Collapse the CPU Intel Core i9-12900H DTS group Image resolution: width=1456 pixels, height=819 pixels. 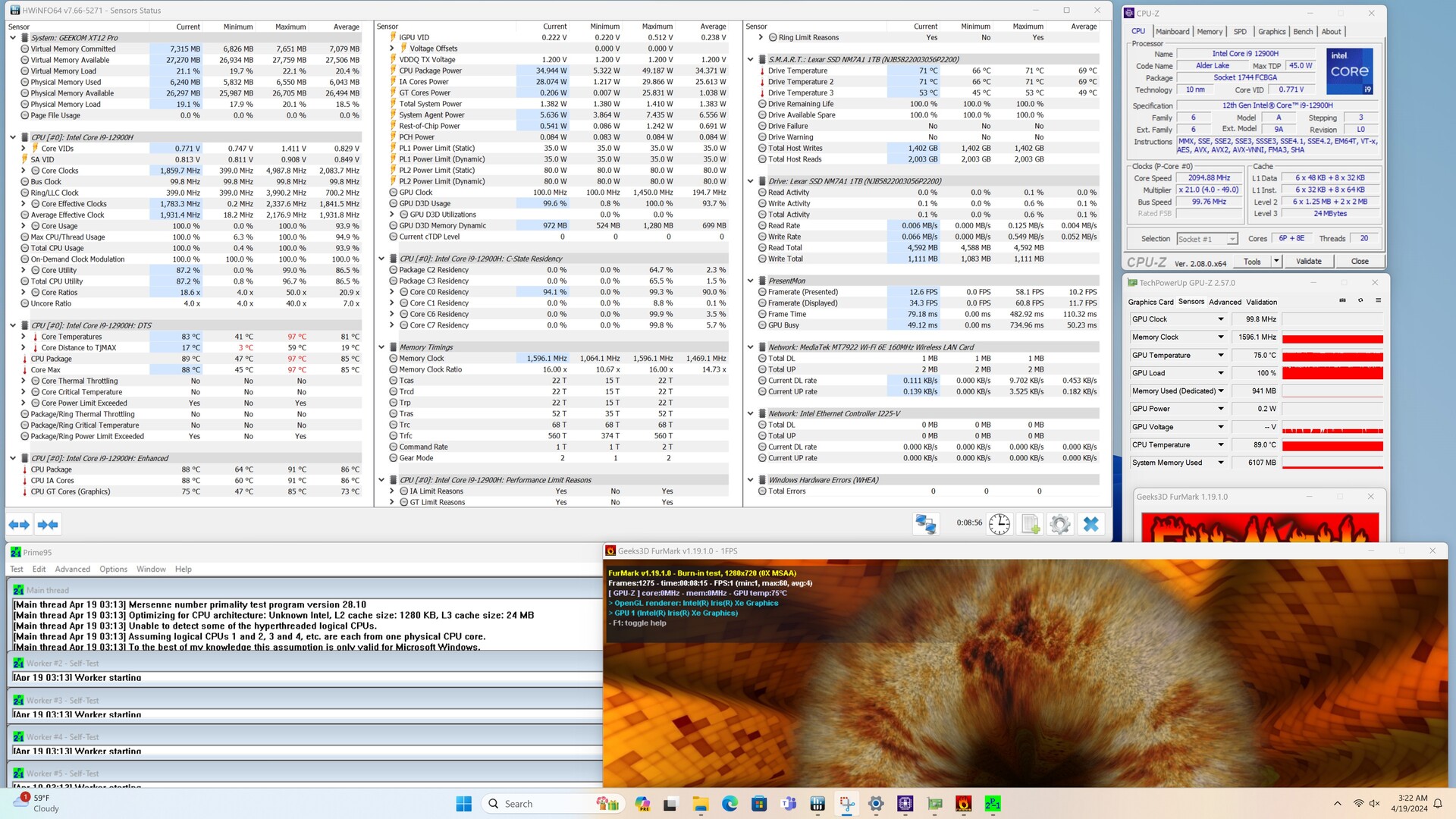[13, 325]
